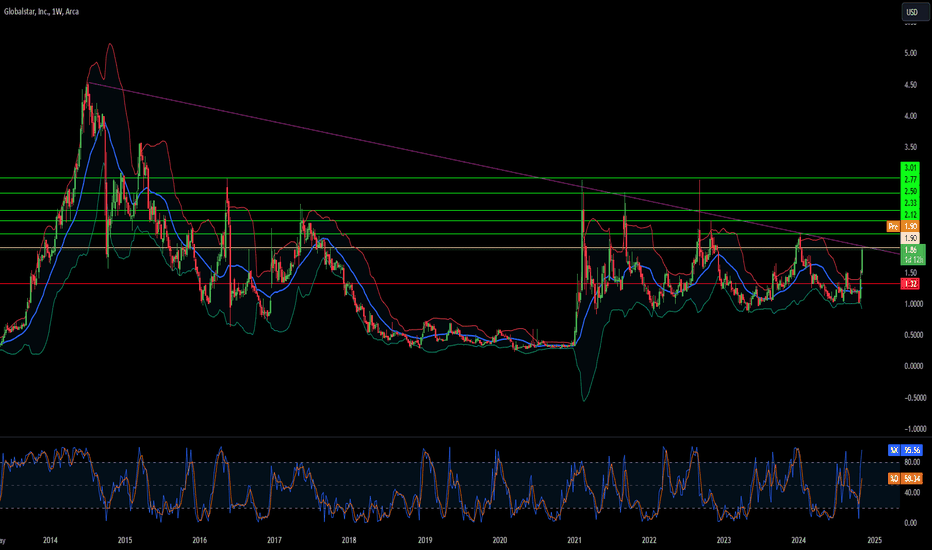Click the green 3.01 price label
The width and height of the screenshot is (932, 550).
pyautogui.click(x=910, y=168)
